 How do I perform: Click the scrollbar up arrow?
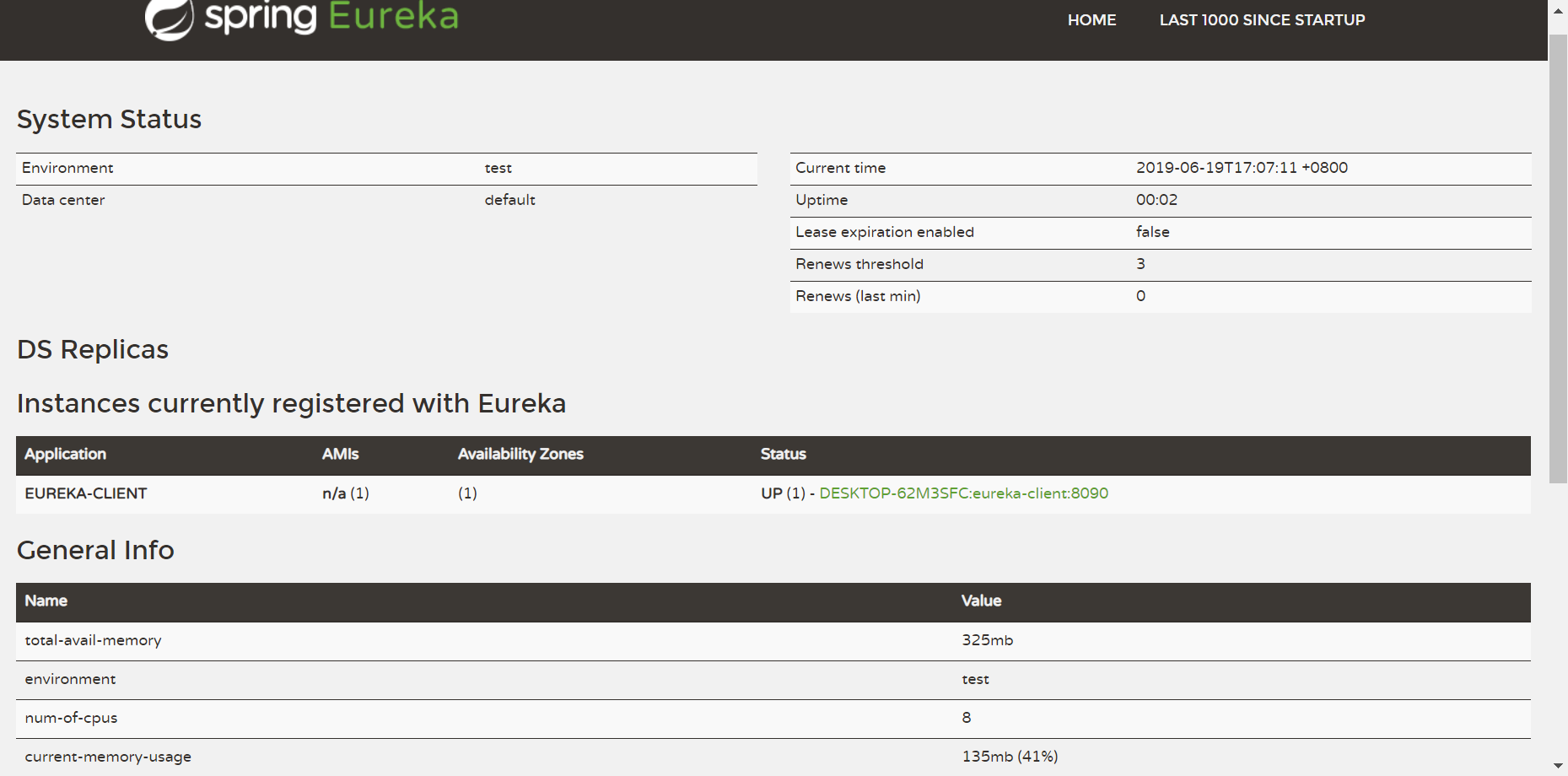[x=1558, y=10]
